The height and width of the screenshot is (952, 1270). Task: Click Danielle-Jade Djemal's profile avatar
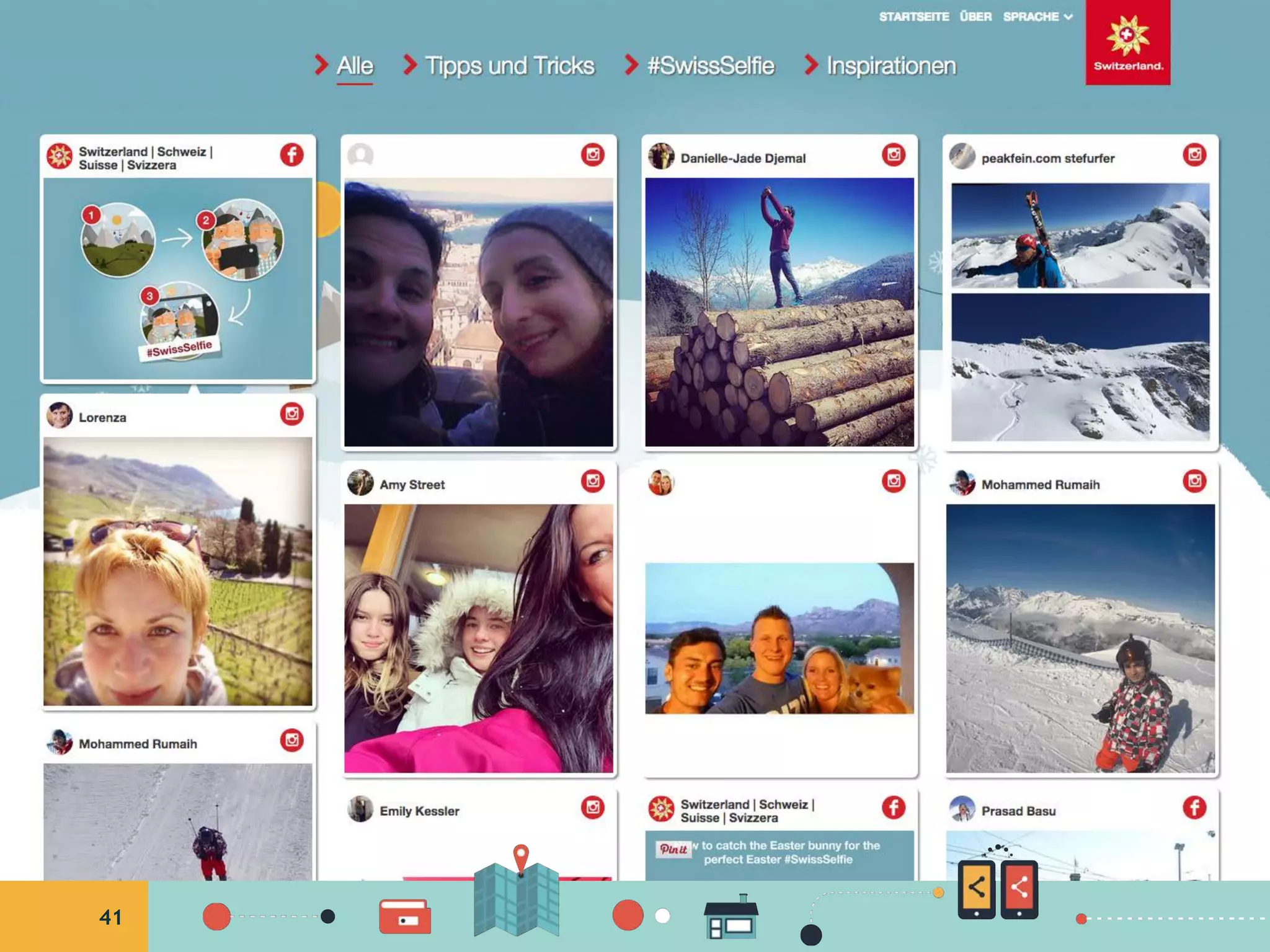click(661, 156)
